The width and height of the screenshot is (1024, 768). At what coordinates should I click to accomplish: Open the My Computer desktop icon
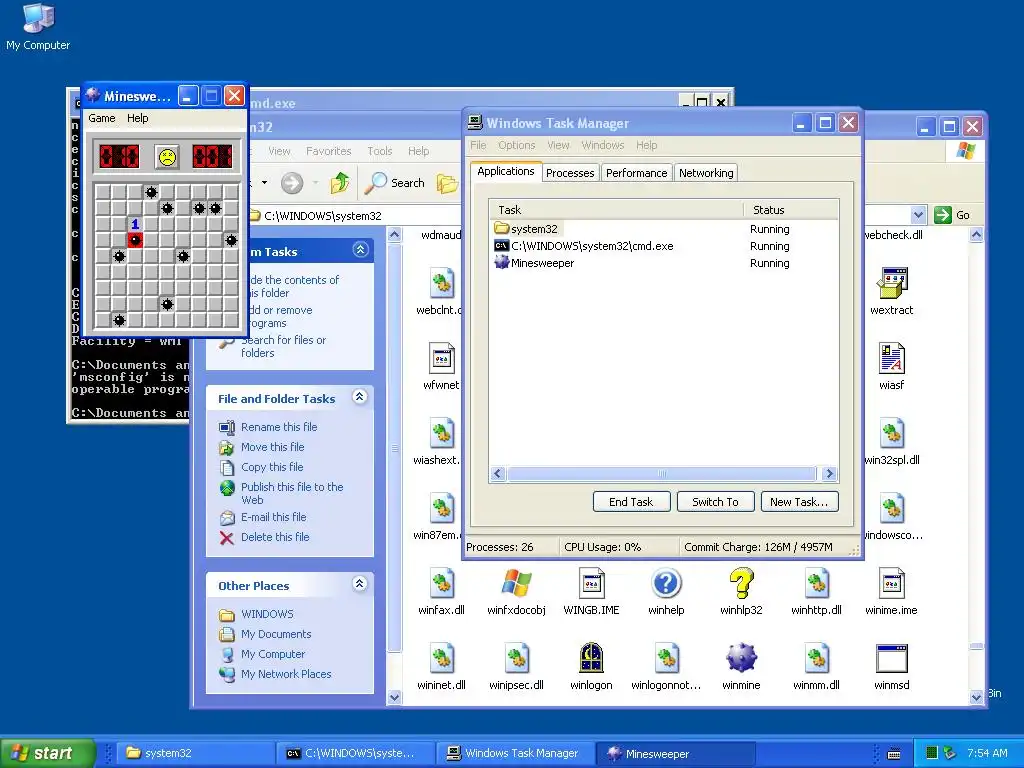pyautogui.click(x=38, y=27)
